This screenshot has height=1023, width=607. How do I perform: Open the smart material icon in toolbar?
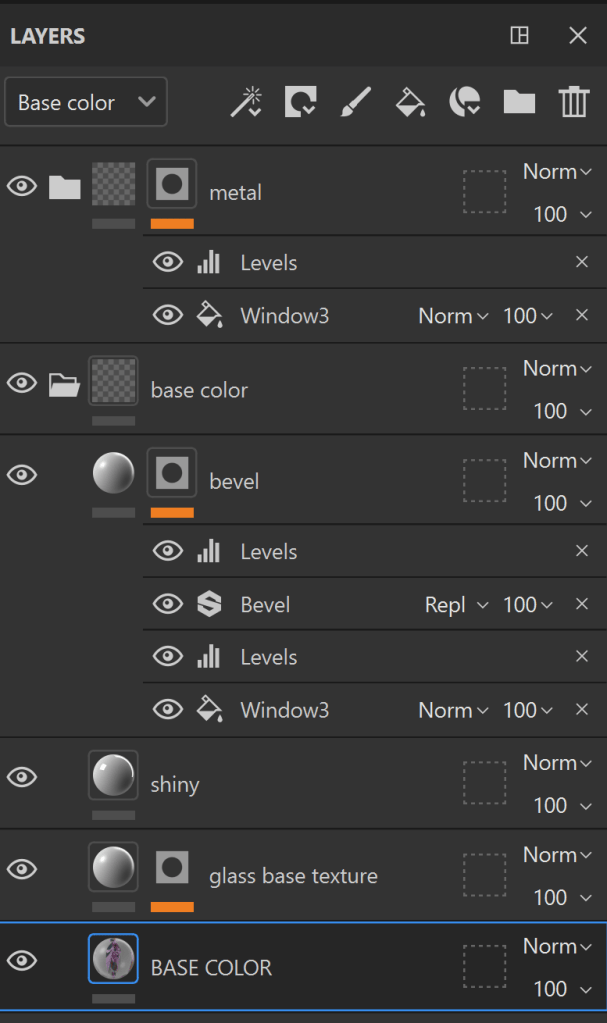464,102
